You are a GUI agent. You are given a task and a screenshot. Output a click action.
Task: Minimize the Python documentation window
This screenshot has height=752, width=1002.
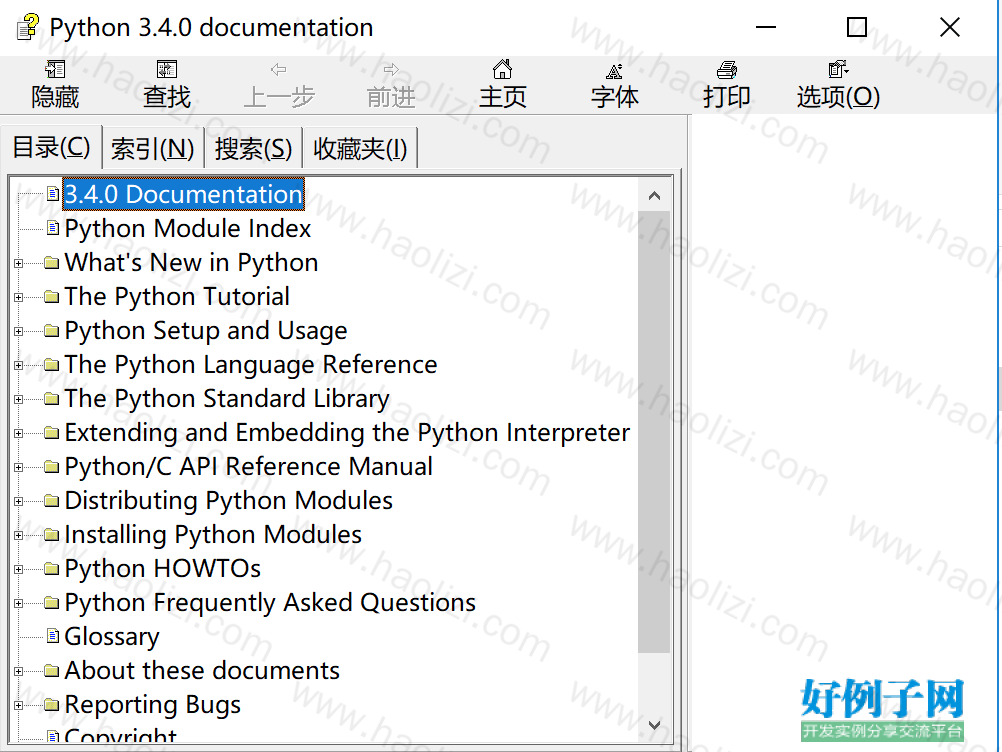click(x=766, y=27)
